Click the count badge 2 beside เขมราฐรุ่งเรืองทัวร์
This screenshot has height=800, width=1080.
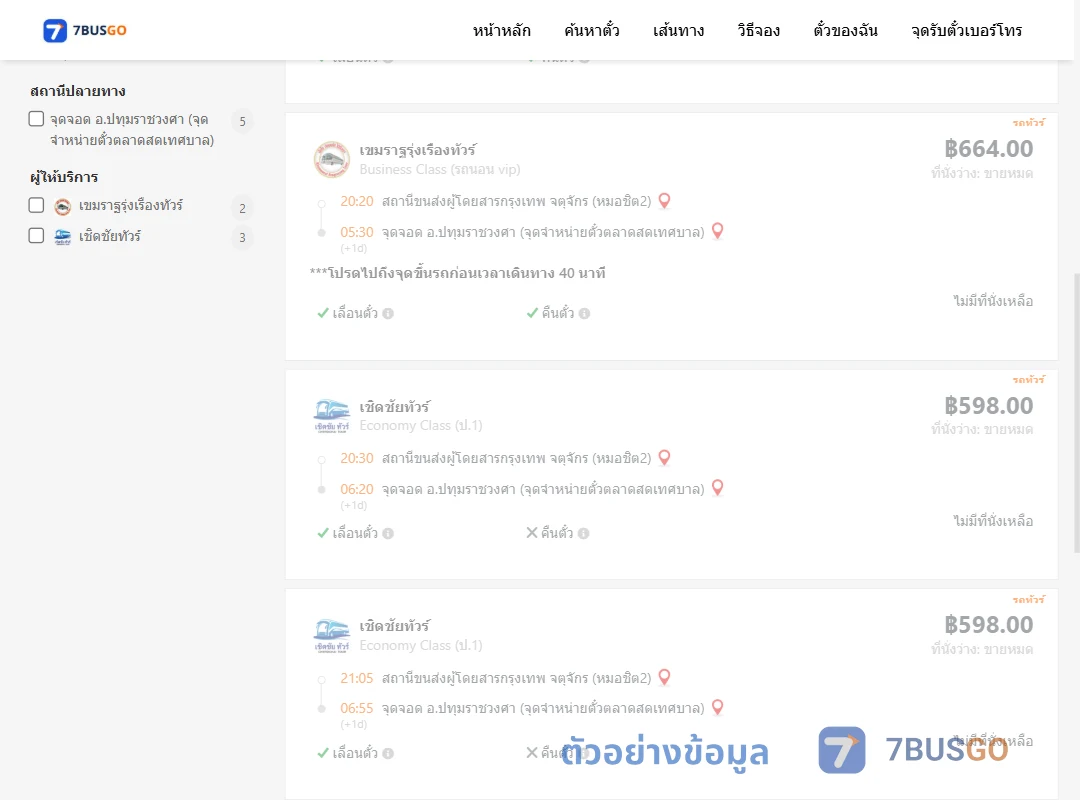pyautogui.click(x=242, y=208)
